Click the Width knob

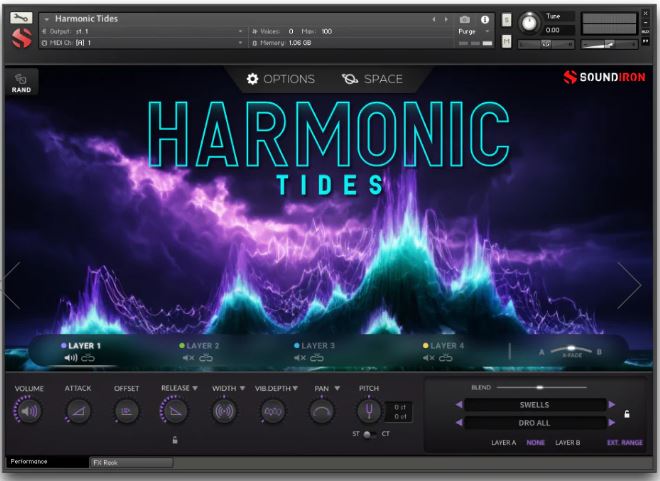pos(224,411)
